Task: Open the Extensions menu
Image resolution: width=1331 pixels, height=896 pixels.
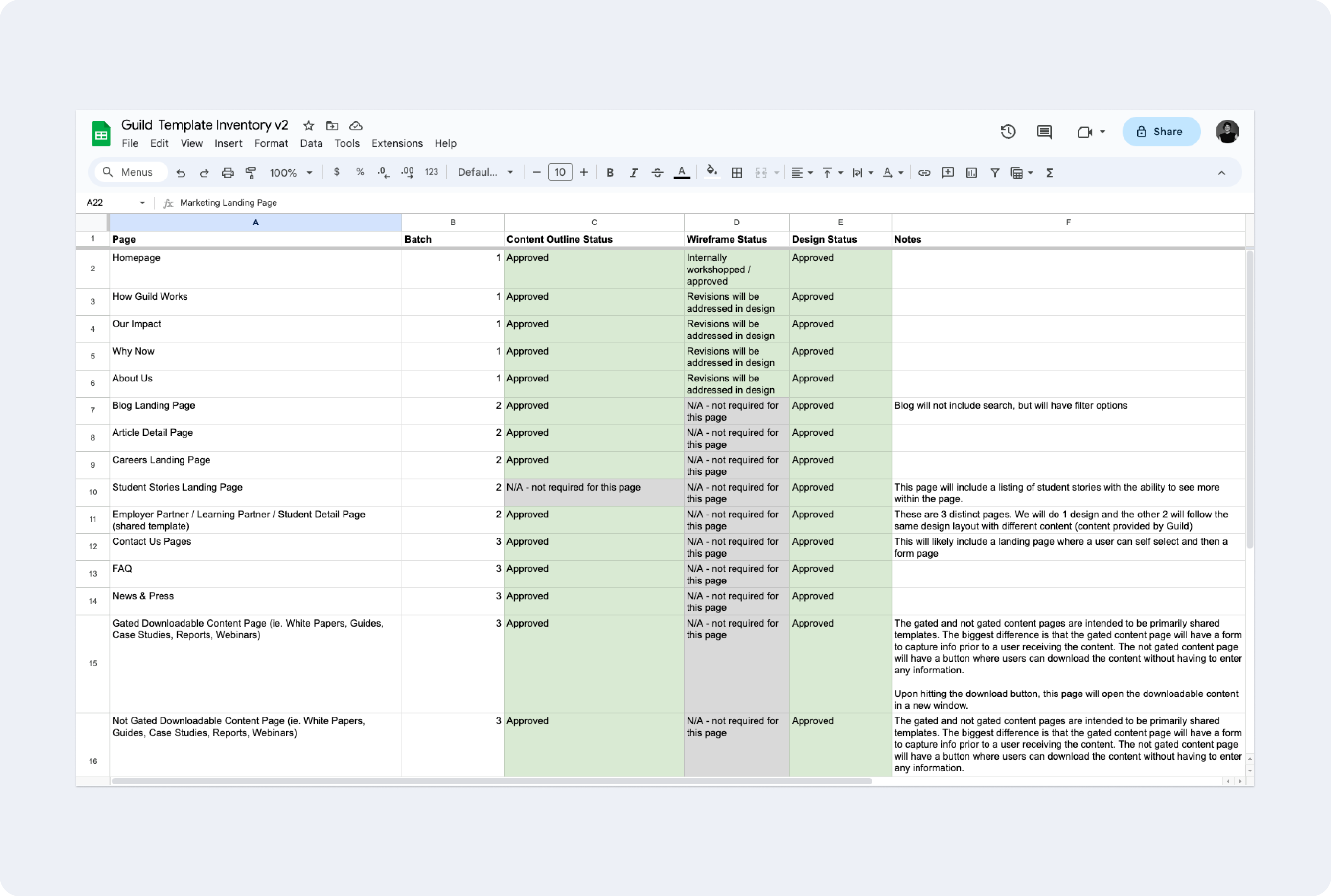Action: coord(397,143)
